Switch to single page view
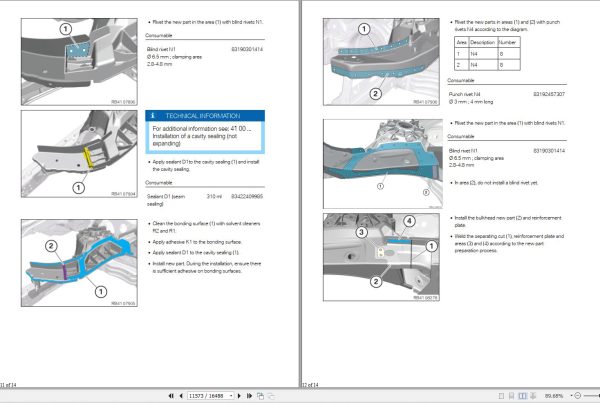600x403 pixels. 501,396
